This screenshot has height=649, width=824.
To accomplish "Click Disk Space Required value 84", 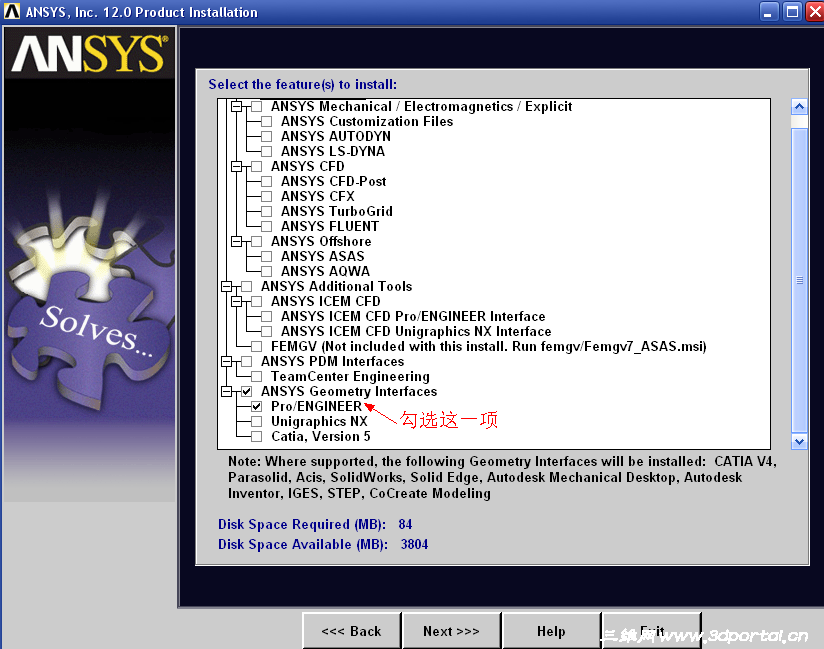I will pos(405,524).
